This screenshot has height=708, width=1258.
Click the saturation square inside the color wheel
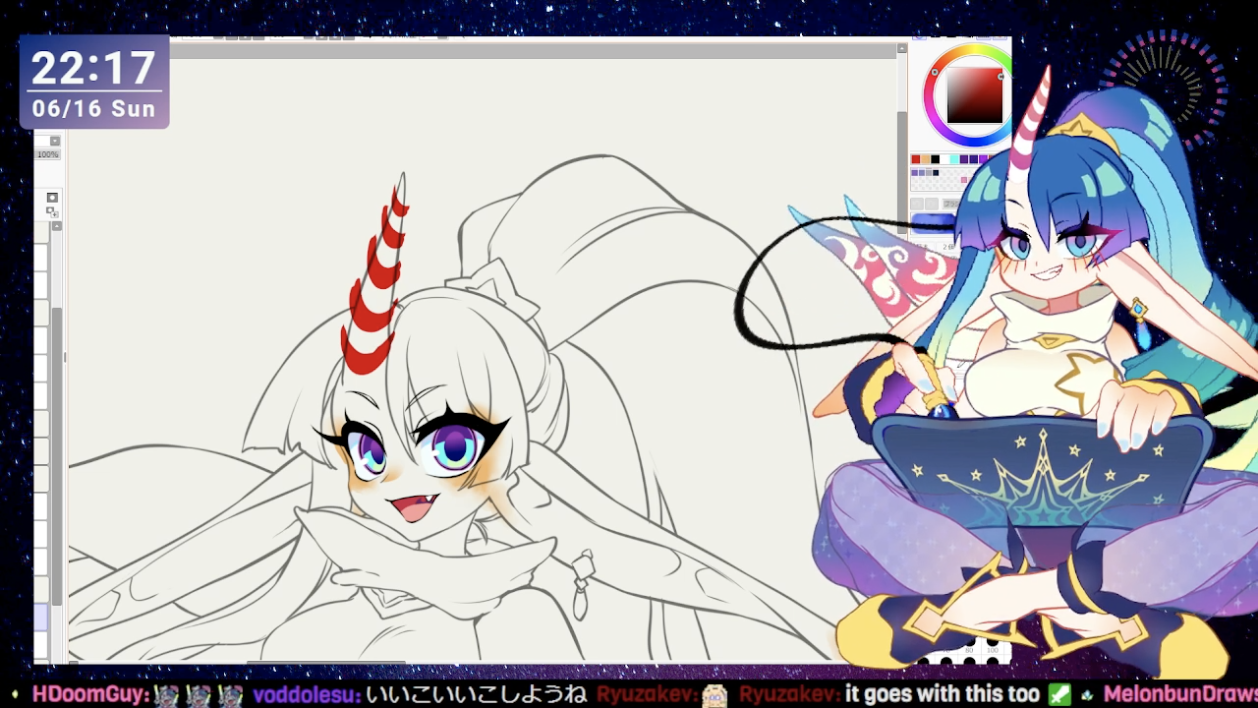[x=975, y=95]
